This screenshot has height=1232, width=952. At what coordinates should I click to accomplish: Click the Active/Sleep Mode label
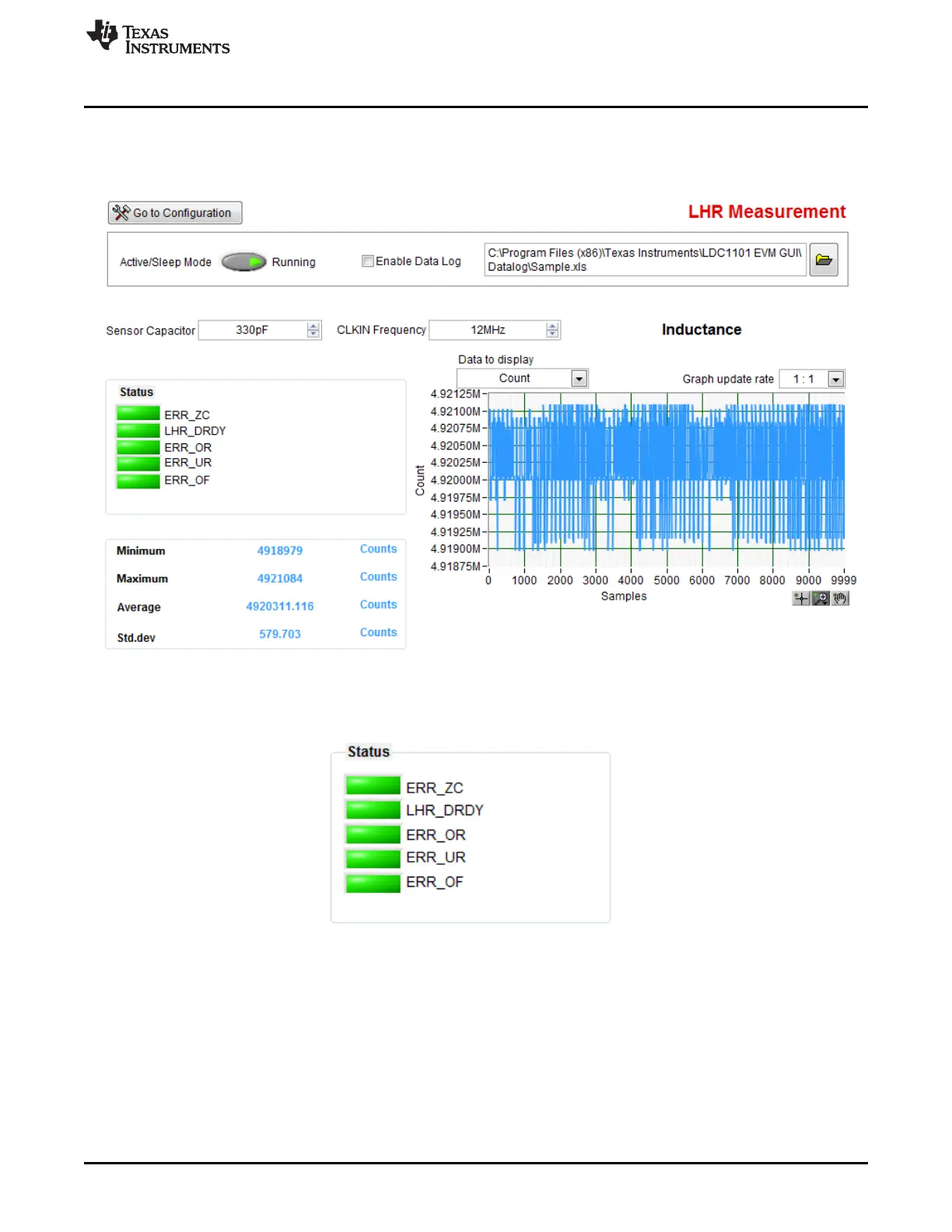[x=166, y=262]
